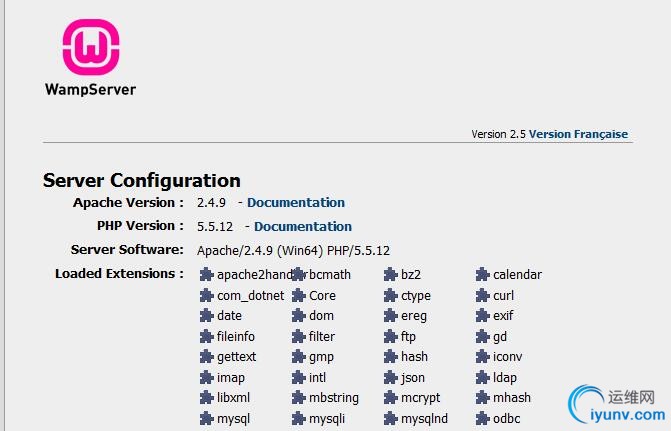Click the 'mysqli' extension name
Image resolution: width=671 pixels, height=431 pixels.
tap(327, 419)
